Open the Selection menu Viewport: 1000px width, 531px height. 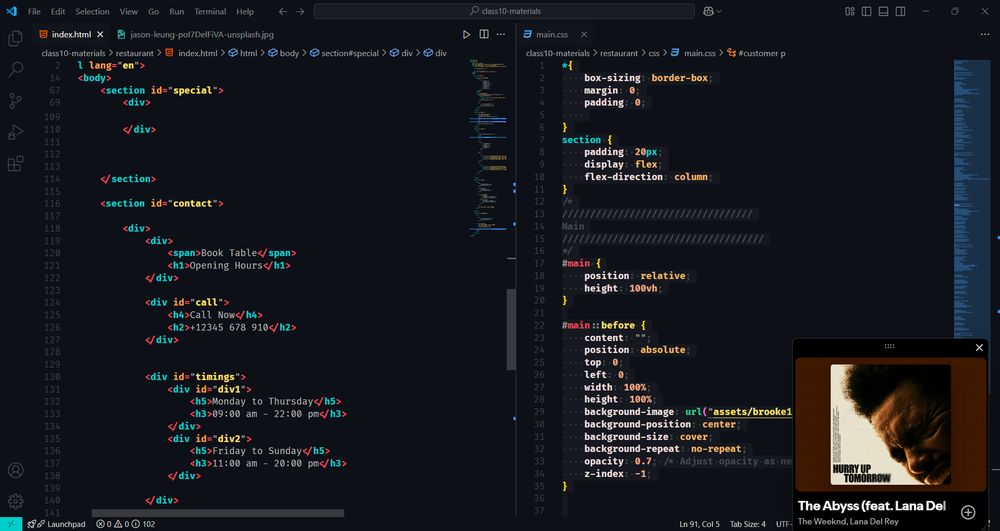coord(92,11)
